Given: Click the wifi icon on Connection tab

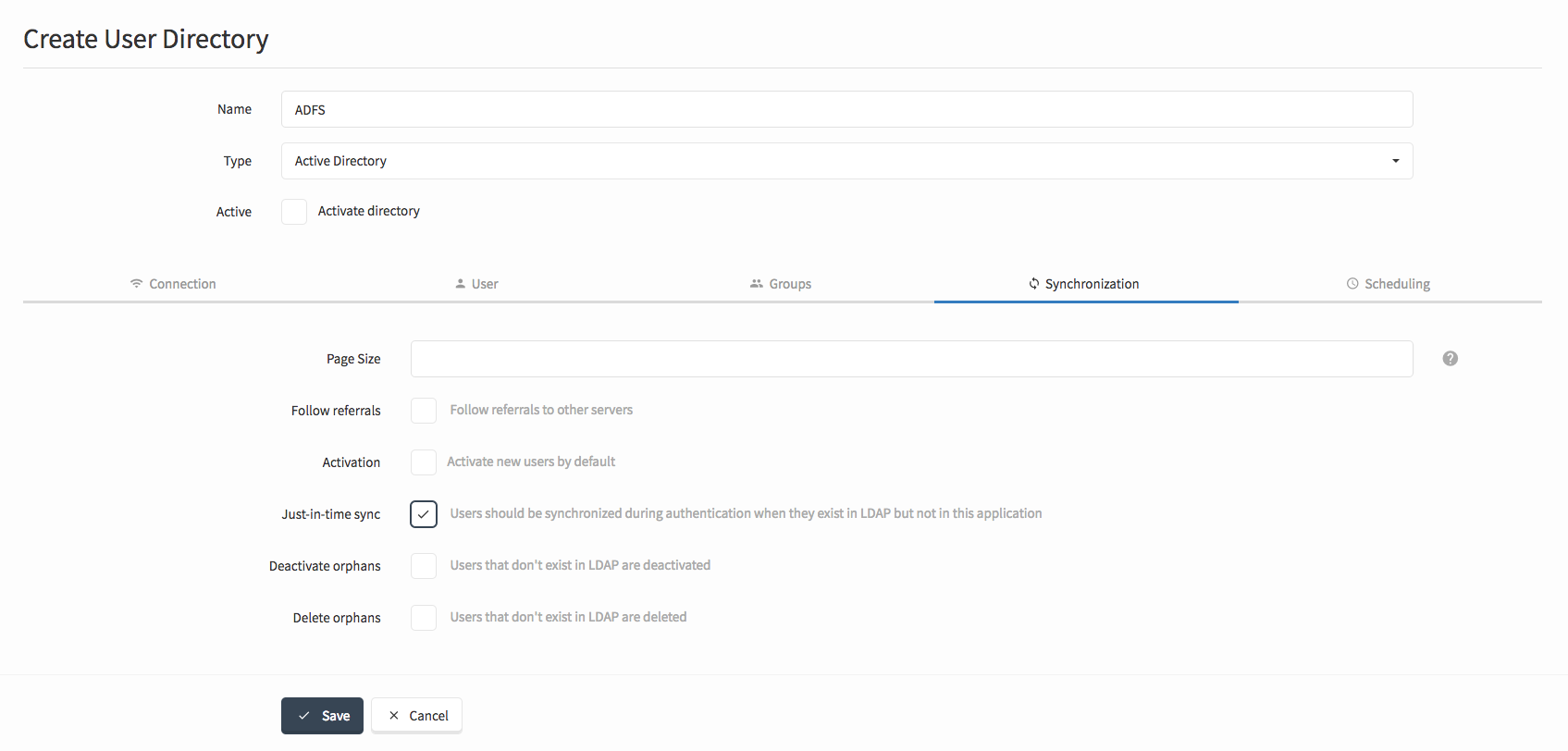Looking at the screenshot, I should pyautogui.click(x=137, y=283).
